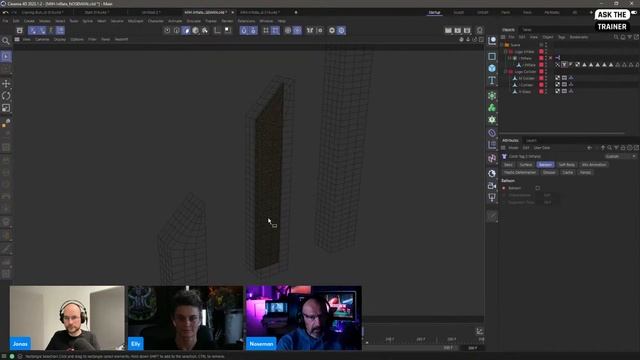
Task: Click the Light object icon
Action: pyautogui.click(x=492, y=198)
